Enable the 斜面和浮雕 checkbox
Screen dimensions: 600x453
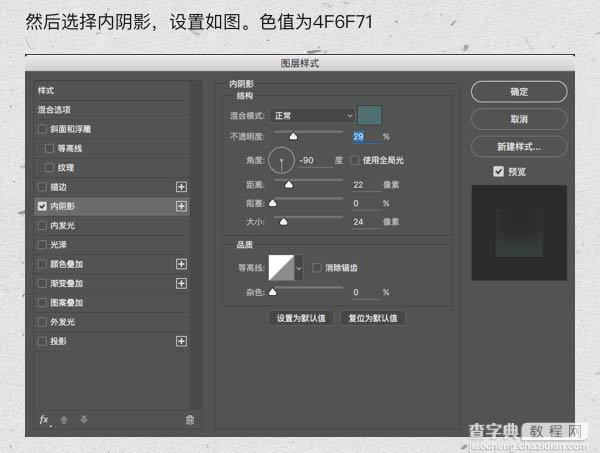point(42,129)
